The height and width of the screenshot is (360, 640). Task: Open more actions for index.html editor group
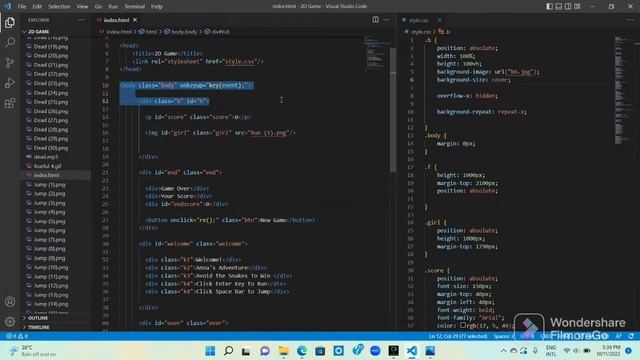click(x=386, y=20)
